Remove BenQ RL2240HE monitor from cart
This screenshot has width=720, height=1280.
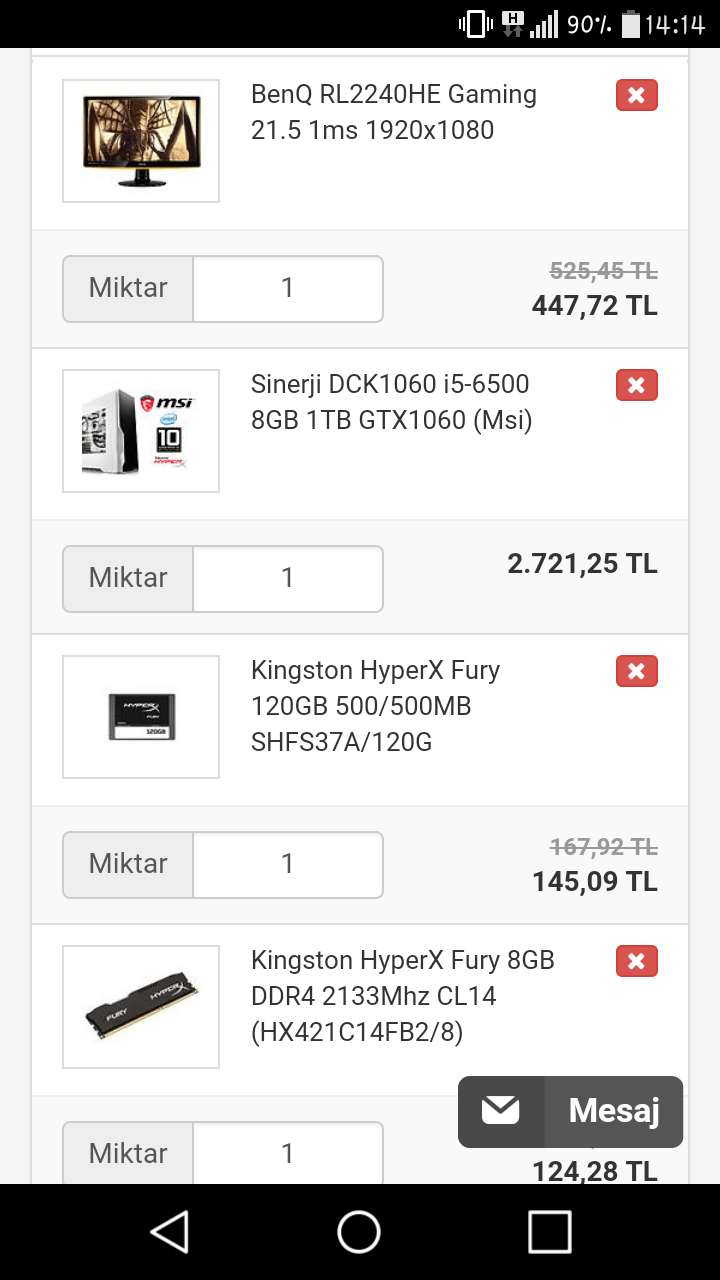[x=636, y=96]
